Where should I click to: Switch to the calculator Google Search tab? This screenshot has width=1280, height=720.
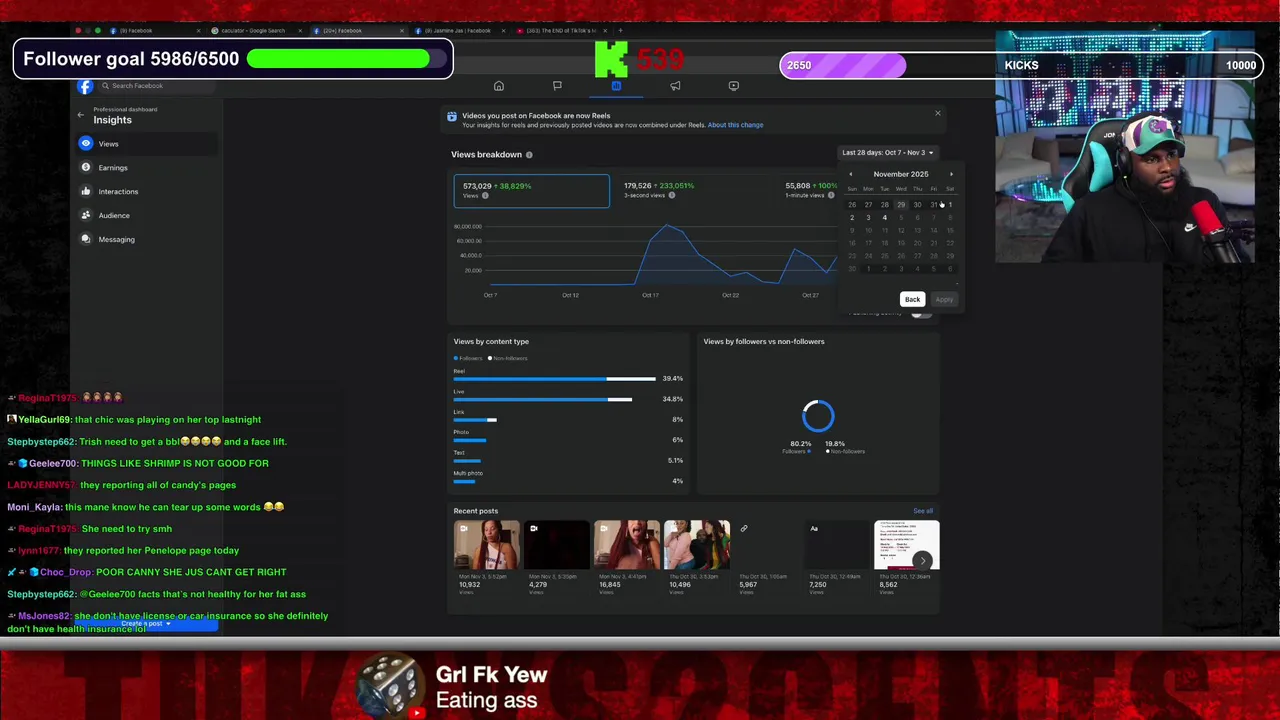pyautogui.click(x=253, y=31)
